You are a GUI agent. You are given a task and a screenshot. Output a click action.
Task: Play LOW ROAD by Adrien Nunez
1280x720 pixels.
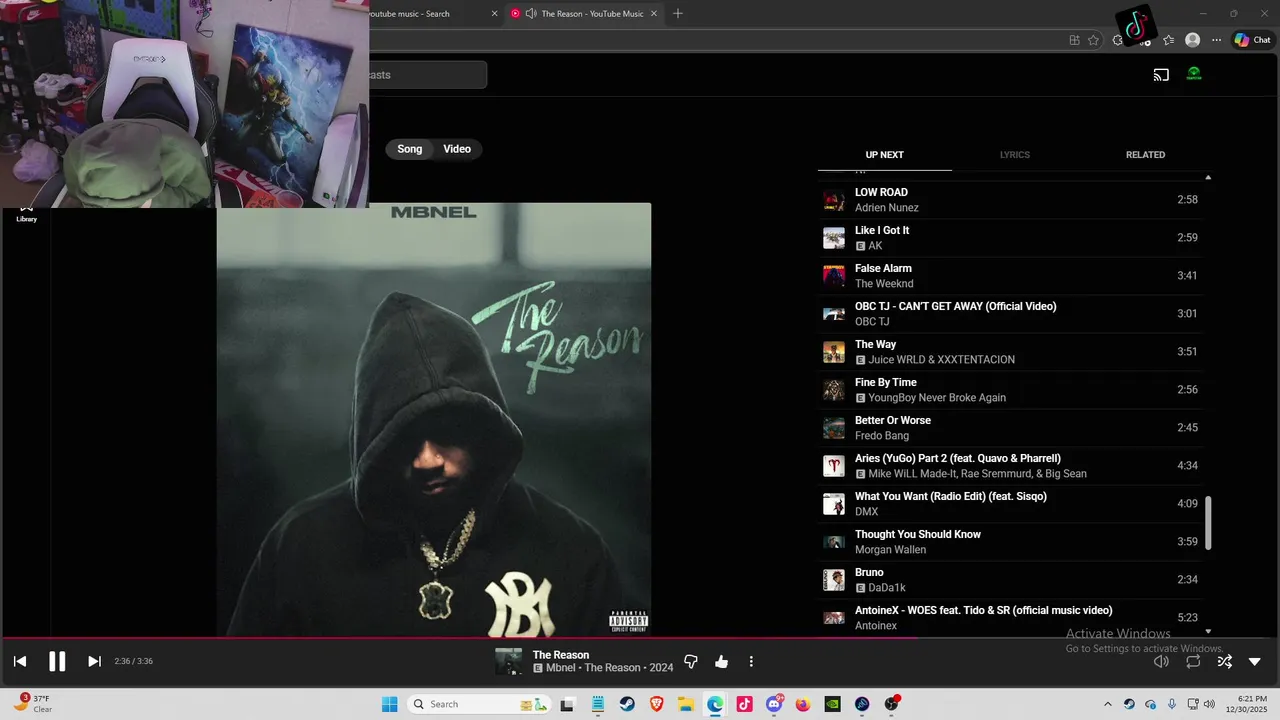(1010, 200)
